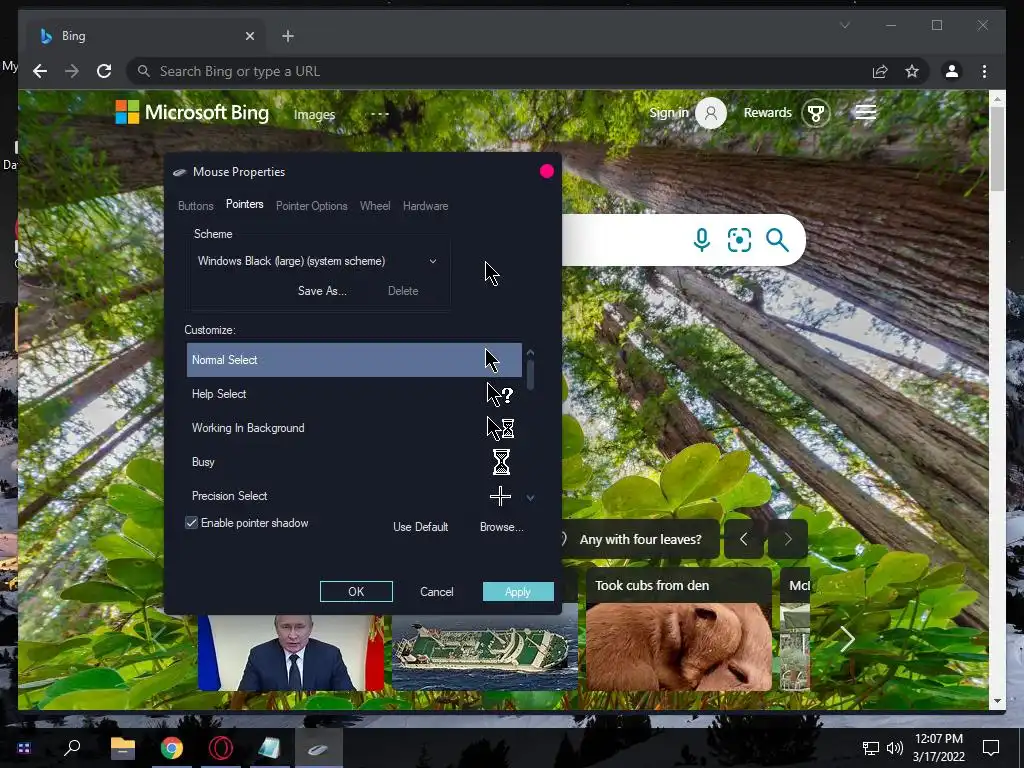This screenshot has height=768, width=1024.
Task: Open the share page icon in address bar
Action: tap(880, 71)
